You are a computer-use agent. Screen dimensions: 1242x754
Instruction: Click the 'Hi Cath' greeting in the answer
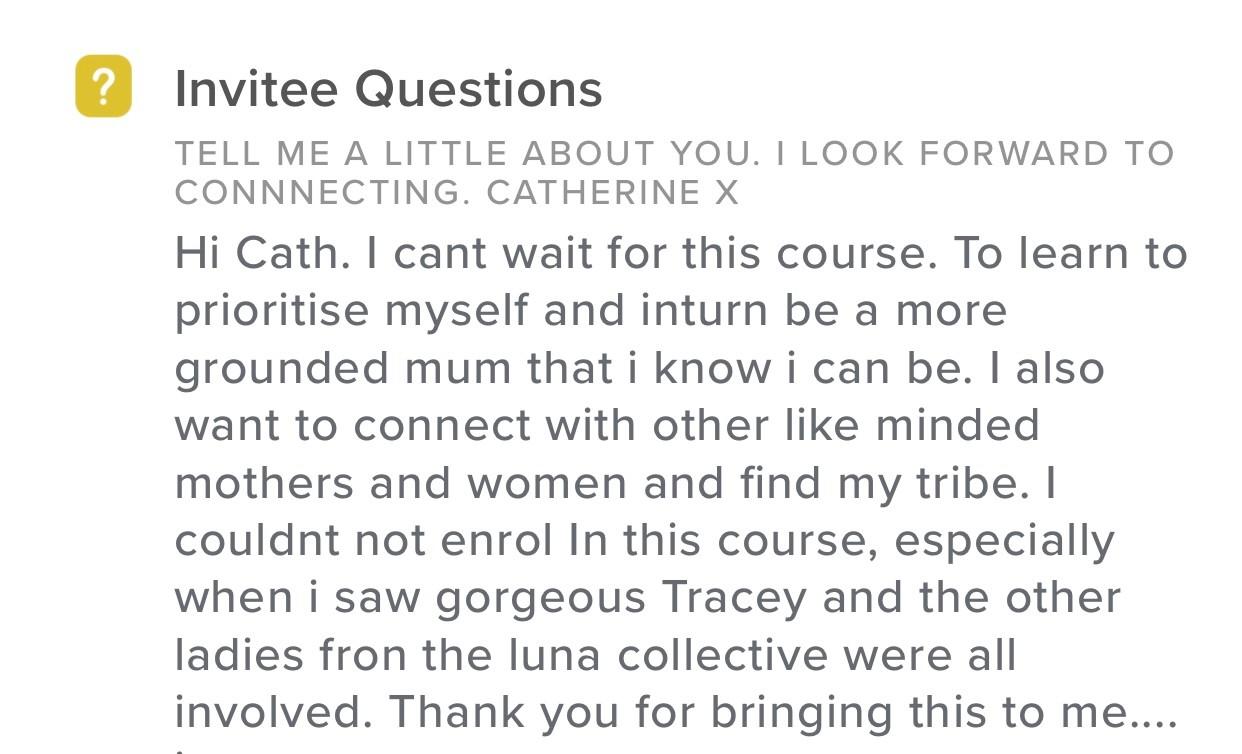tap(262, 253)
